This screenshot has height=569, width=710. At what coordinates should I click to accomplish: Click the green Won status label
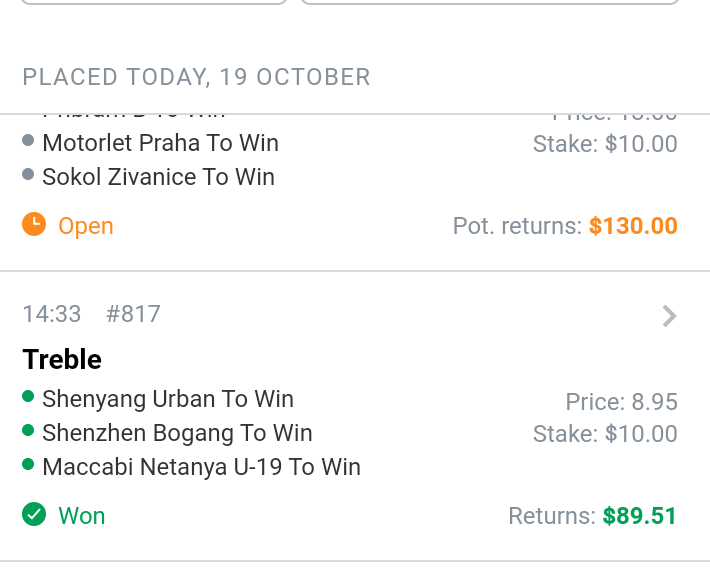[82, 516]
